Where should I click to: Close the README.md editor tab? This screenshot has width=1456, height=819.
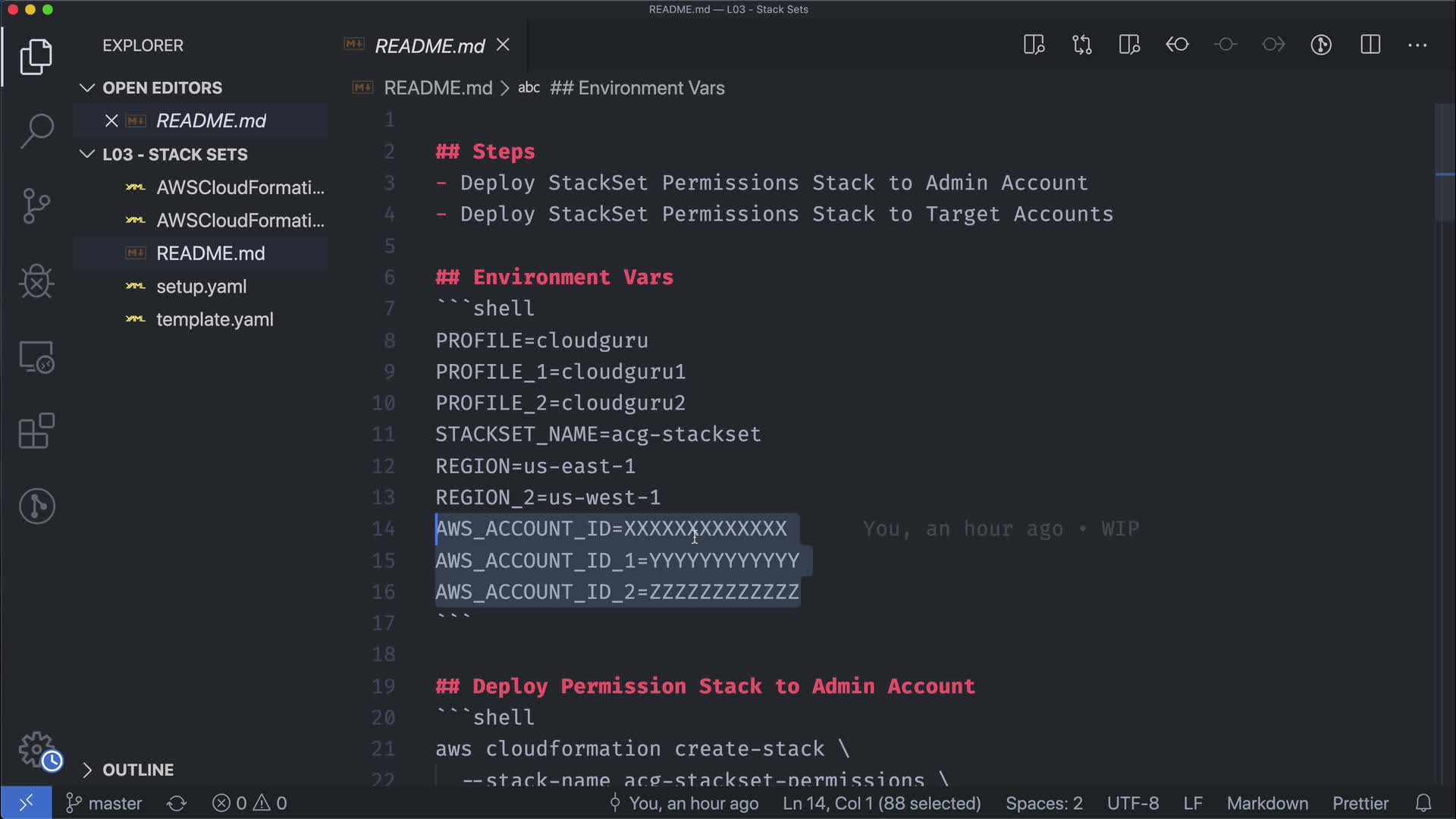tap(503, 45)
